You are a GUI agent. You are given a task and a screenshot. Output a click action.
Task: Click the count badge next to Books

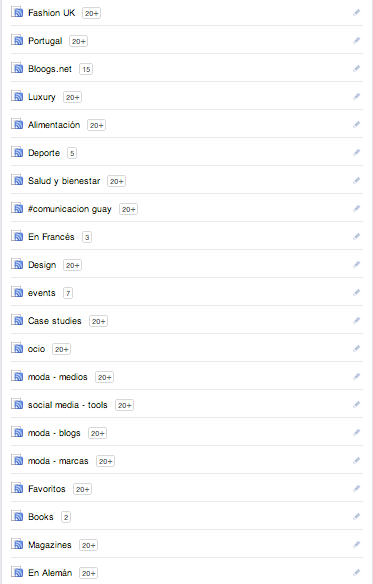(66, 517)
